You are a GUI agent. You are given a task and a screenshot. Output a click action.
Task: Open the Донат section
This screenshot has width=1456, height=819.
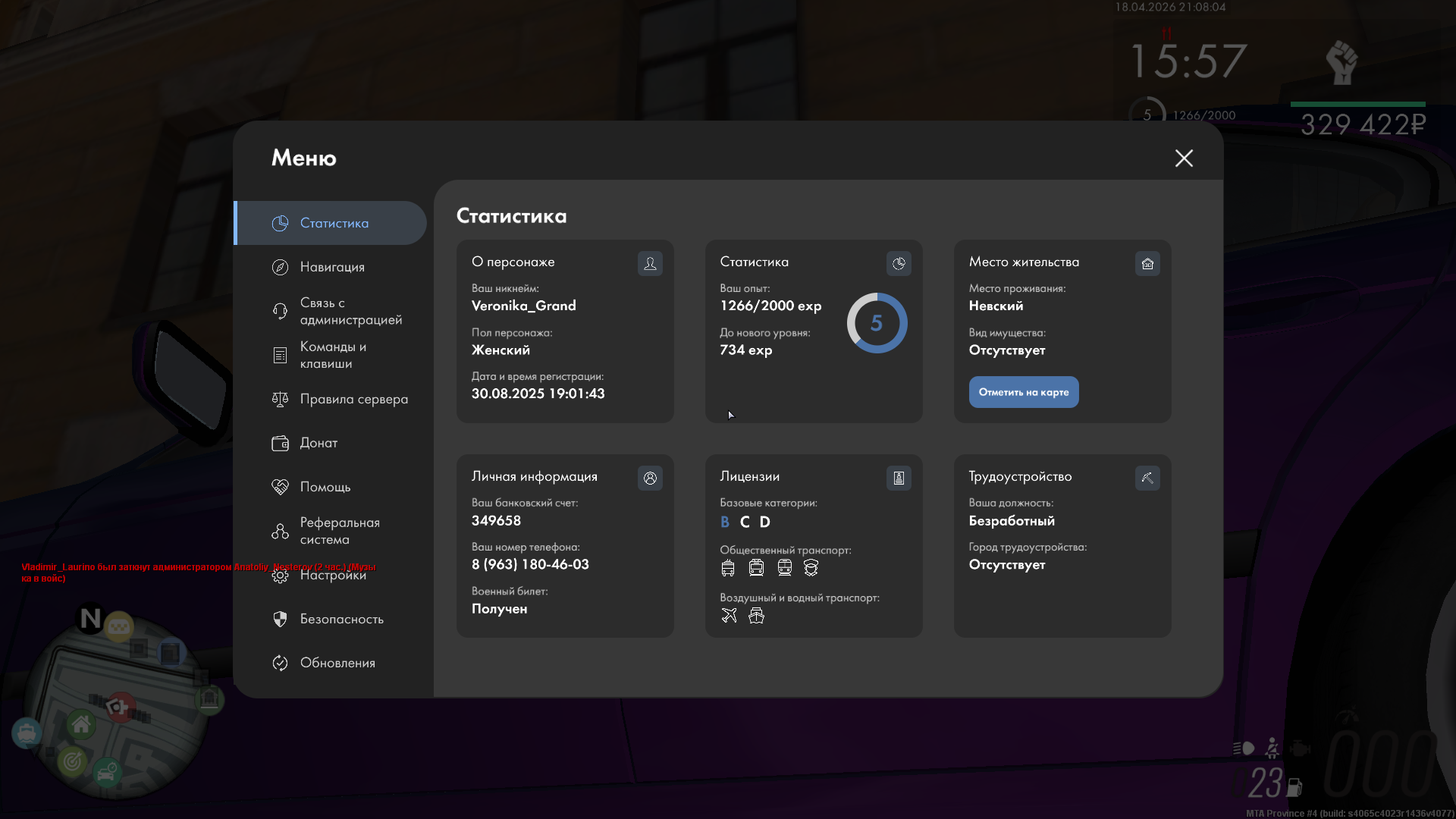(x=318, y=443)
